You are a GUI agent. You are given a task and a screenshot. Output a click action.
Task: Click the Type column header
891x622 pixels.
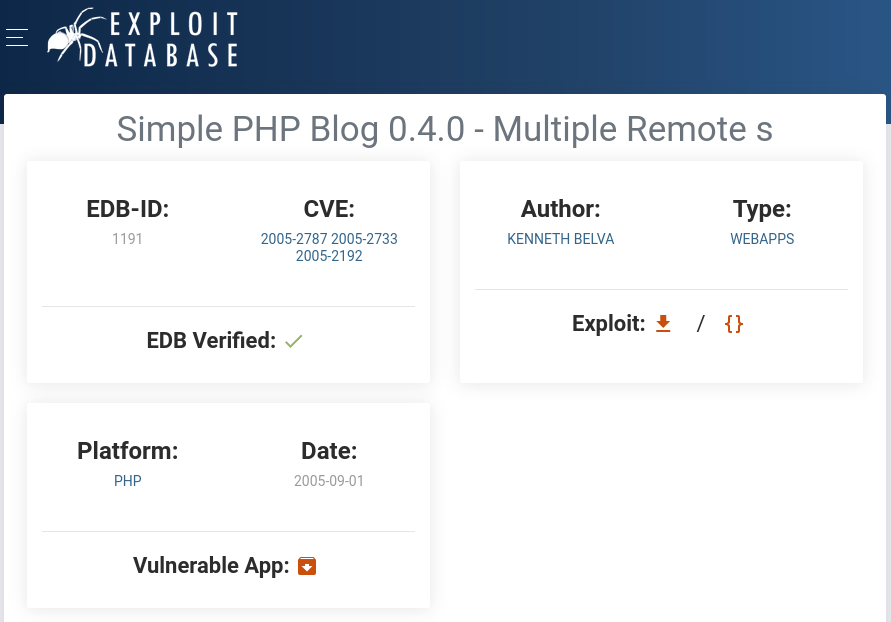click(x=762, y=209)
